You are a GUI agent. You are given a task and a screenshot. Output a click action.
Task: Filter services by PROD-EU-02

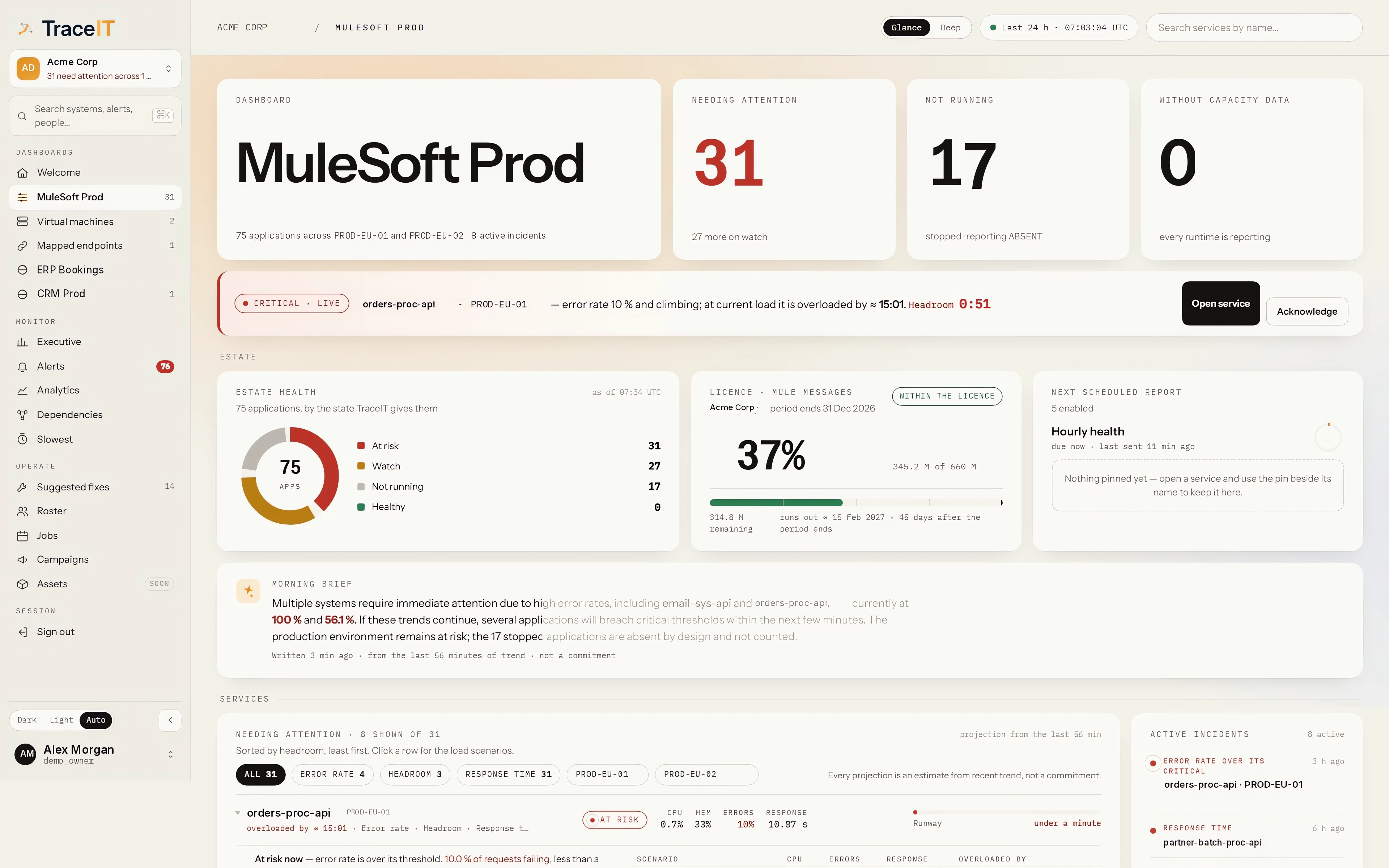[x=706, y=774]
